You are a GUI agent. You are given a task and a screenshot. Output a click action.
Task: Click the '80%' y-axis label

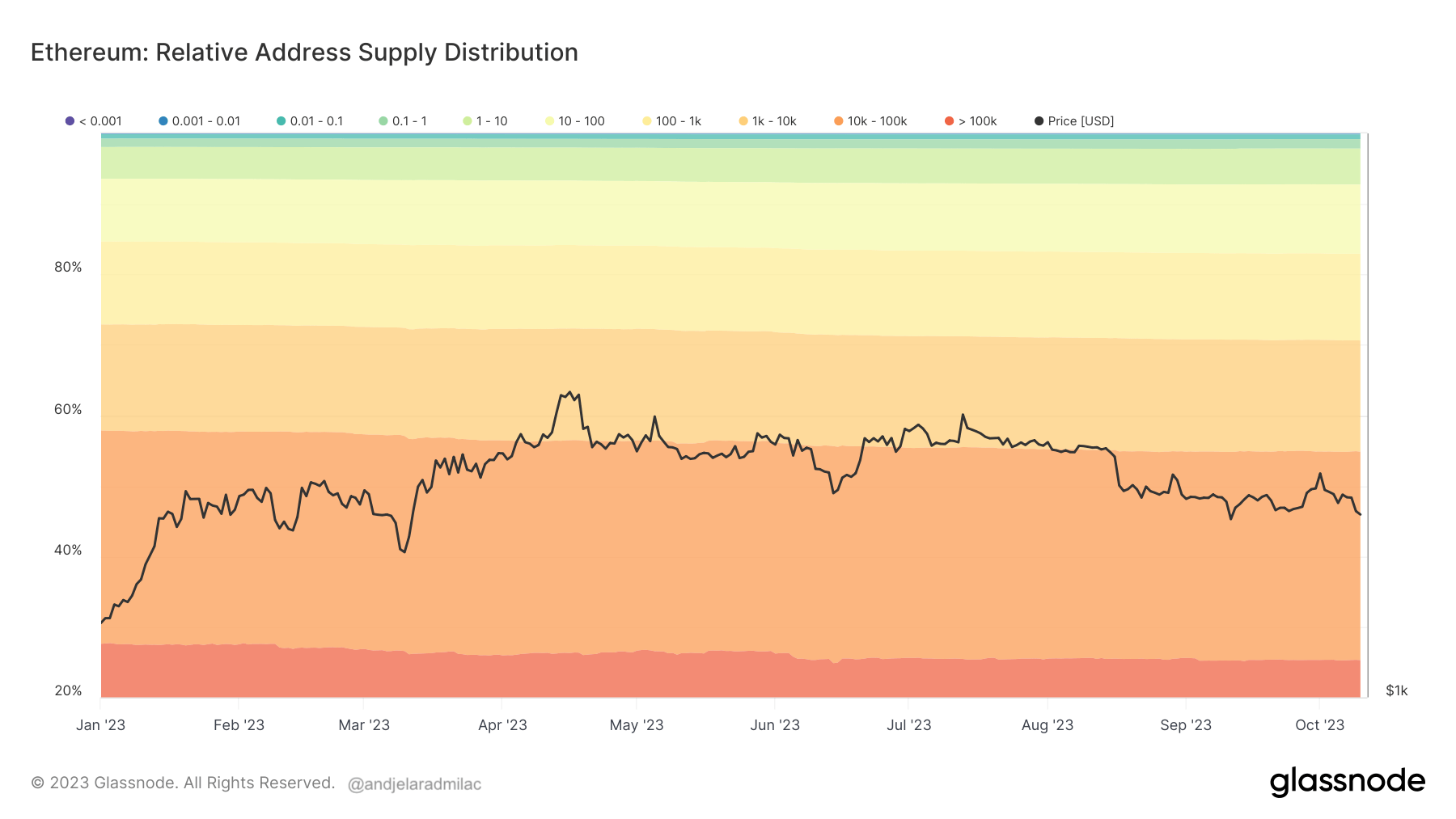pyautogui.click(x=68, y=267)
